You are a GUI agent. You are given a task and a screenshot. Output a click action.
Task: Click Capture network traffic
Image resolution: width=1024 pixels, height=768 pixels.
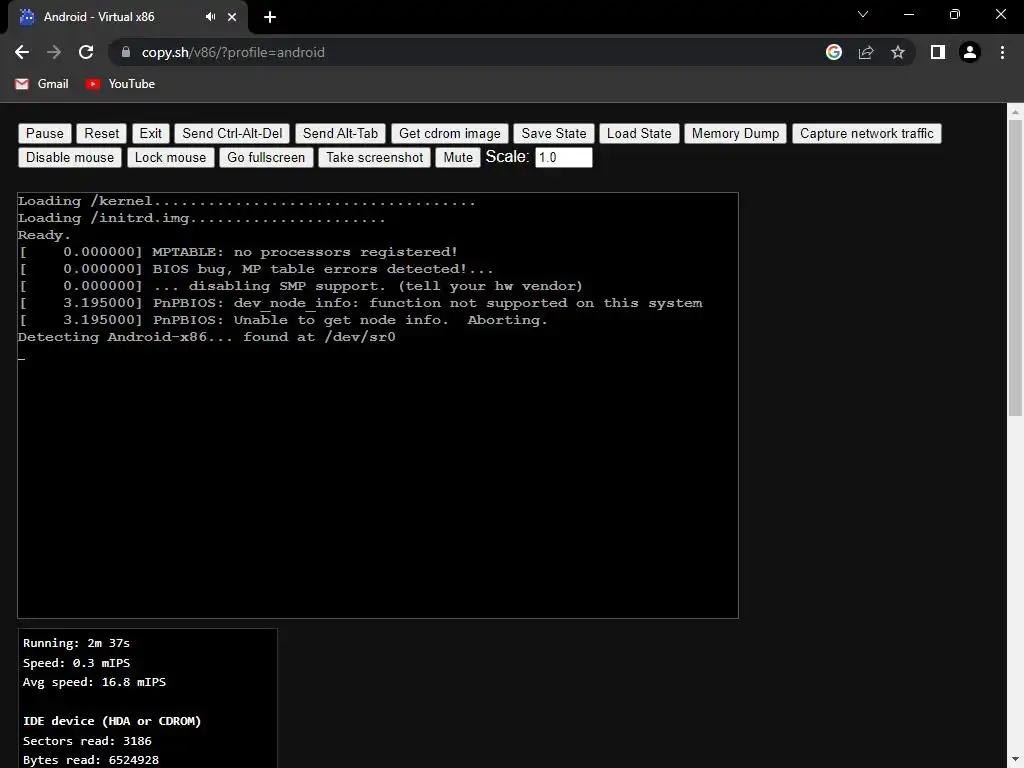tap(867, 133)
